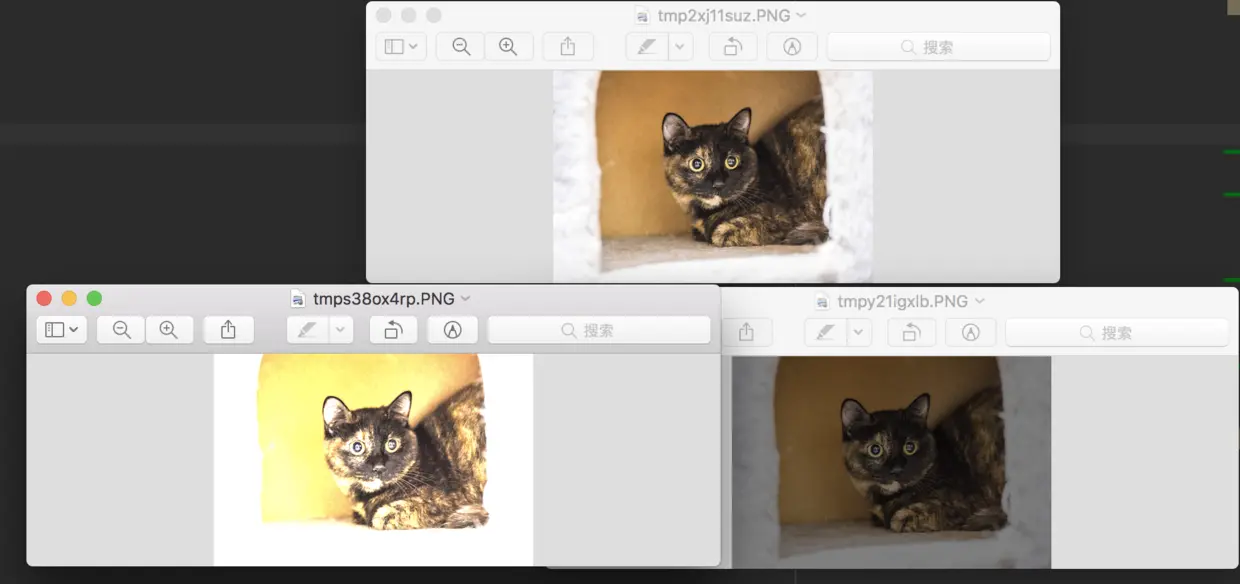The image size is (1240, 584).
Task: Show markup toolbar in tmps38ox4rp.PNG window
Action: [452, 330]
